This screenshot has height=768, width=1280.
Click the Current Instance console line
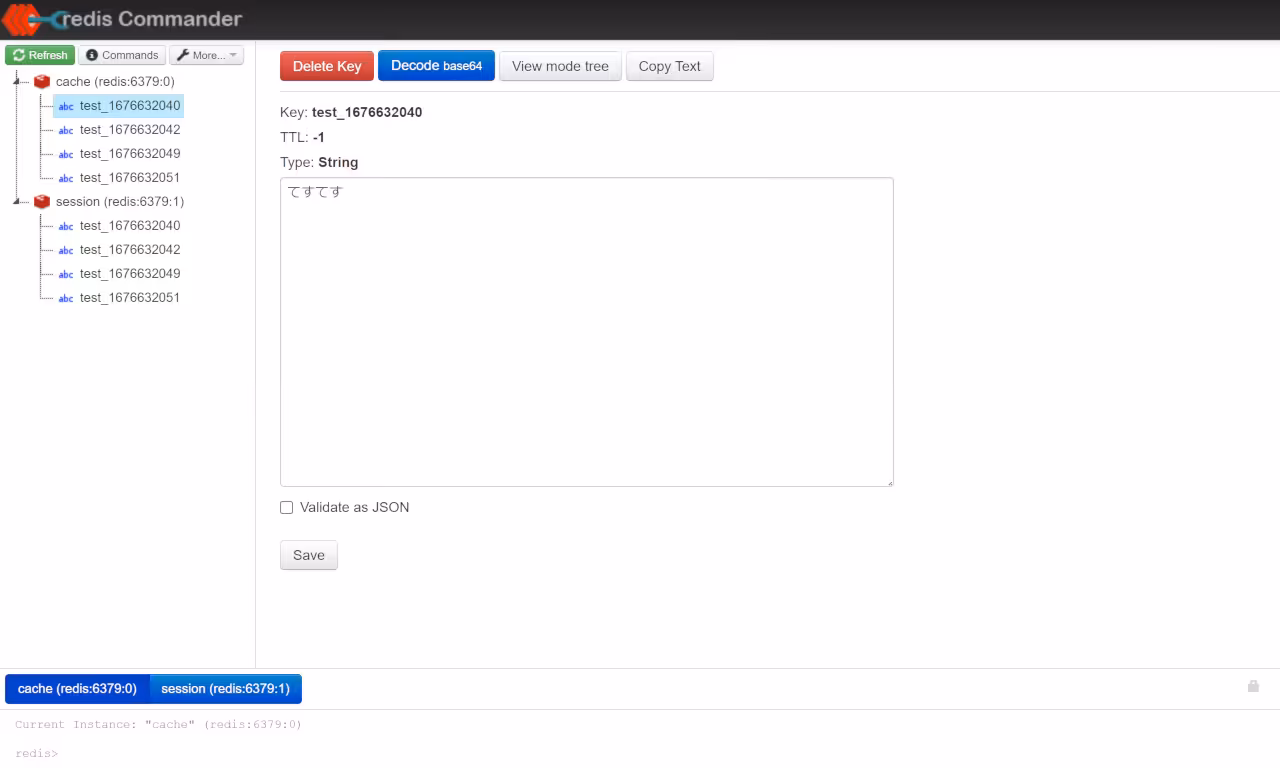click(x=158, y=724)
